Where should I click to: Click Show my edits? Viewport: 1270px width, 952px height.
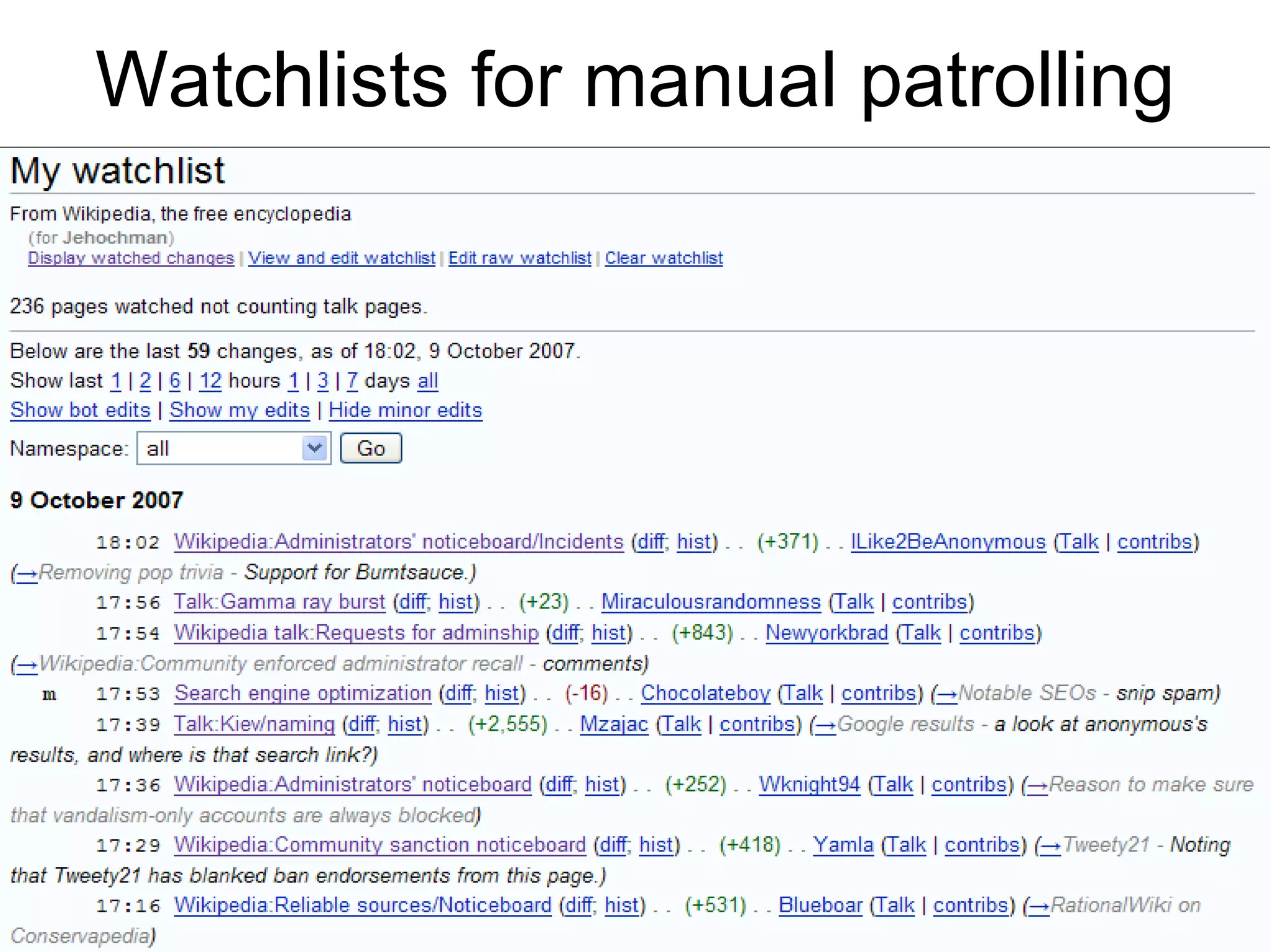[240, 410]
